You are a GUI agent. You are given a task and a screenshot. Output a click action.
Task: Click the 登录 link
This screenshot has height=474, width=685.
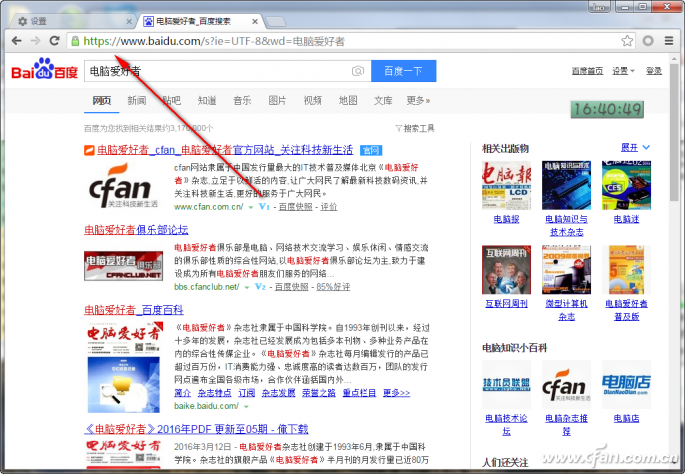[654, 71]
